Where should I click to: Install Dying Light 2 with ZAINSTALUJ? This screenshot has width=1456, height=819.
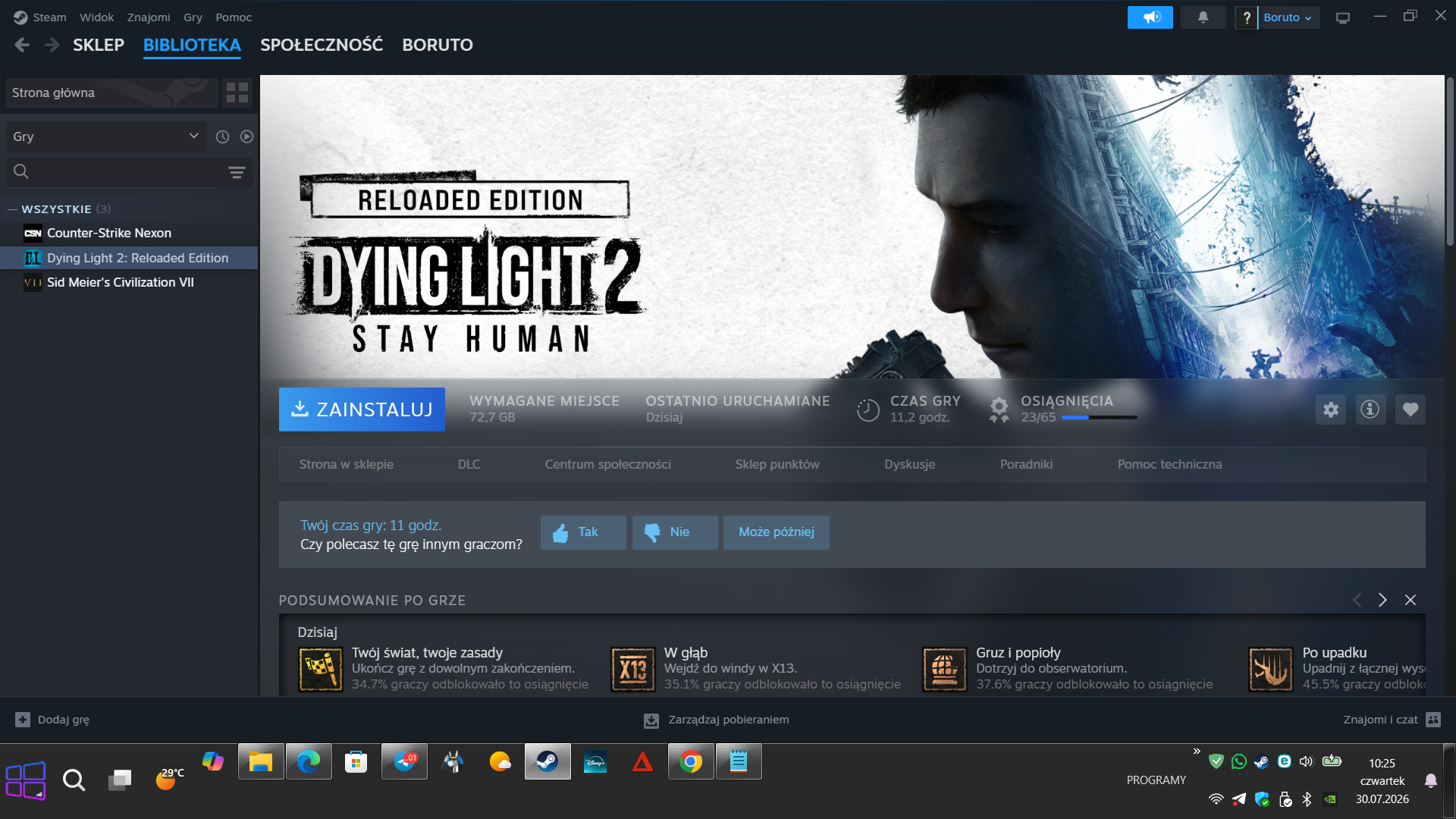362,409
